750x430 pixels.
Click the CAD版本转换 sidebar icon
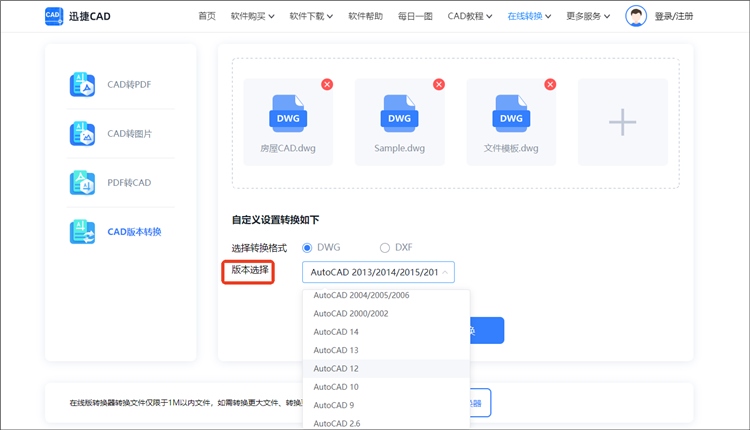coord(82,232)
